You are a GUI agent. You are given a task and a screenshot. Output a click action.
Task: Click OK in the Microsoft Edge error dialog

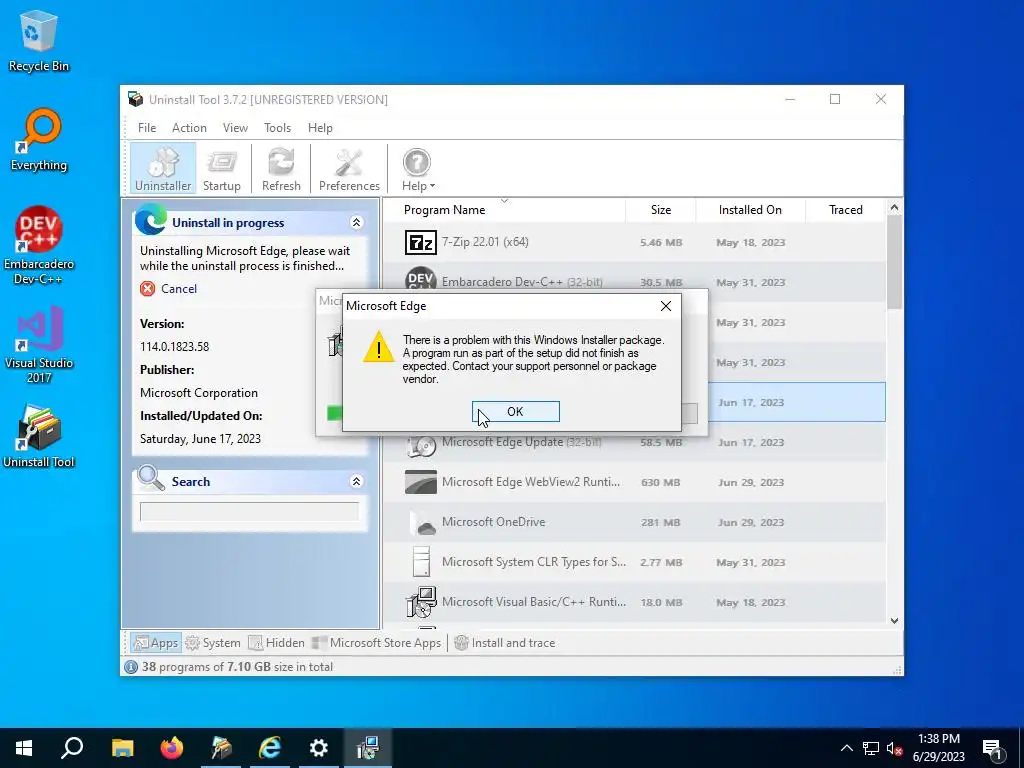[515, 411]
